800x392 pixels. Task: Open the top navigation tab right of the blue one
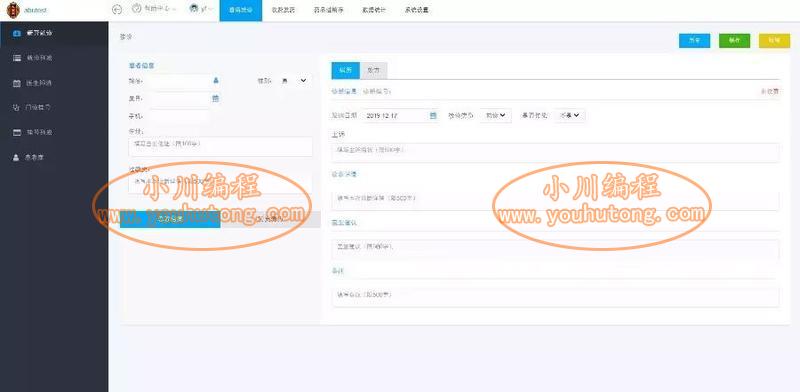coord(284,11)
